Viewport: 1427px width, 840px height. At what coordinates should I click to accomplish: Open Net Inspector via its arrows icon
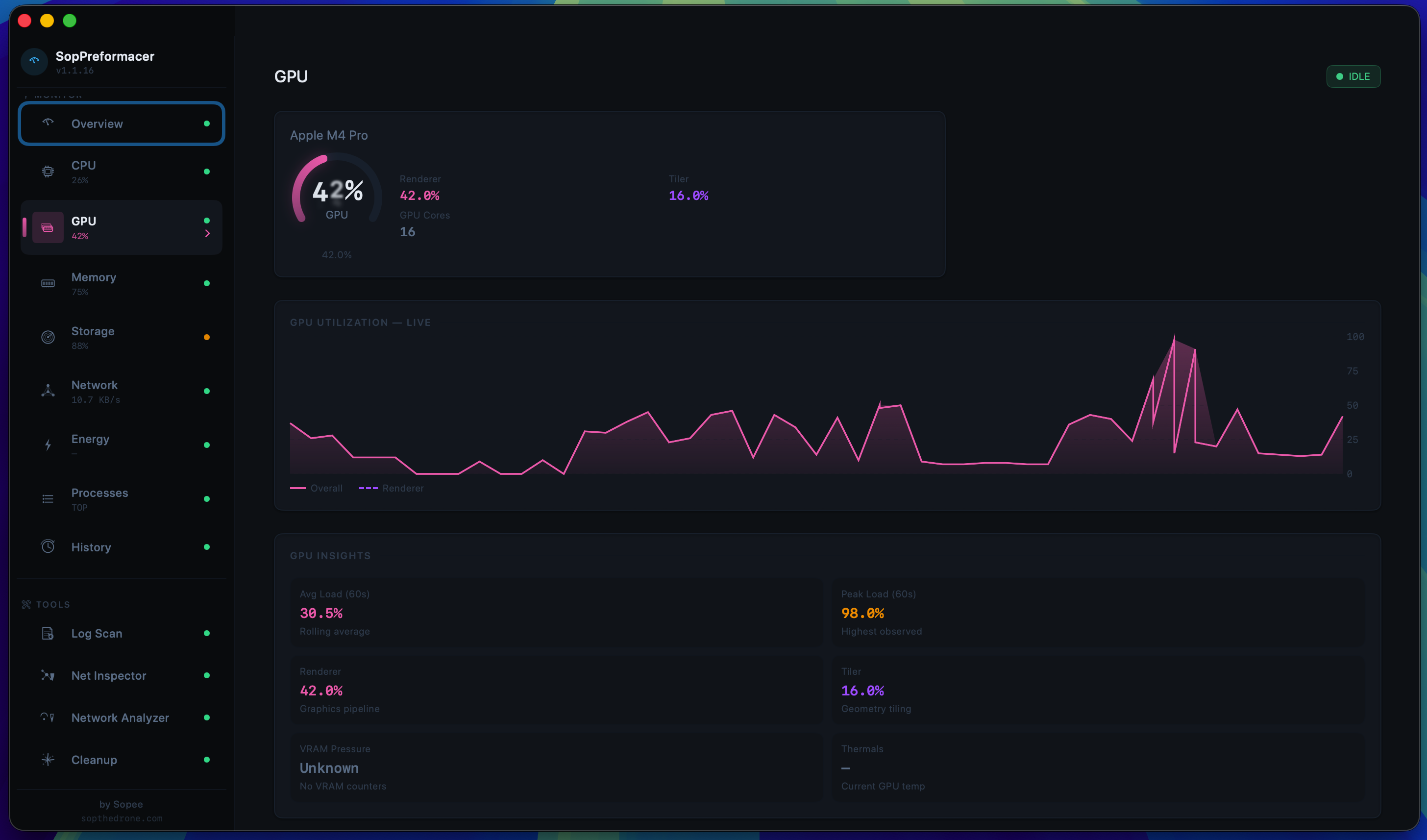[48, 676]
